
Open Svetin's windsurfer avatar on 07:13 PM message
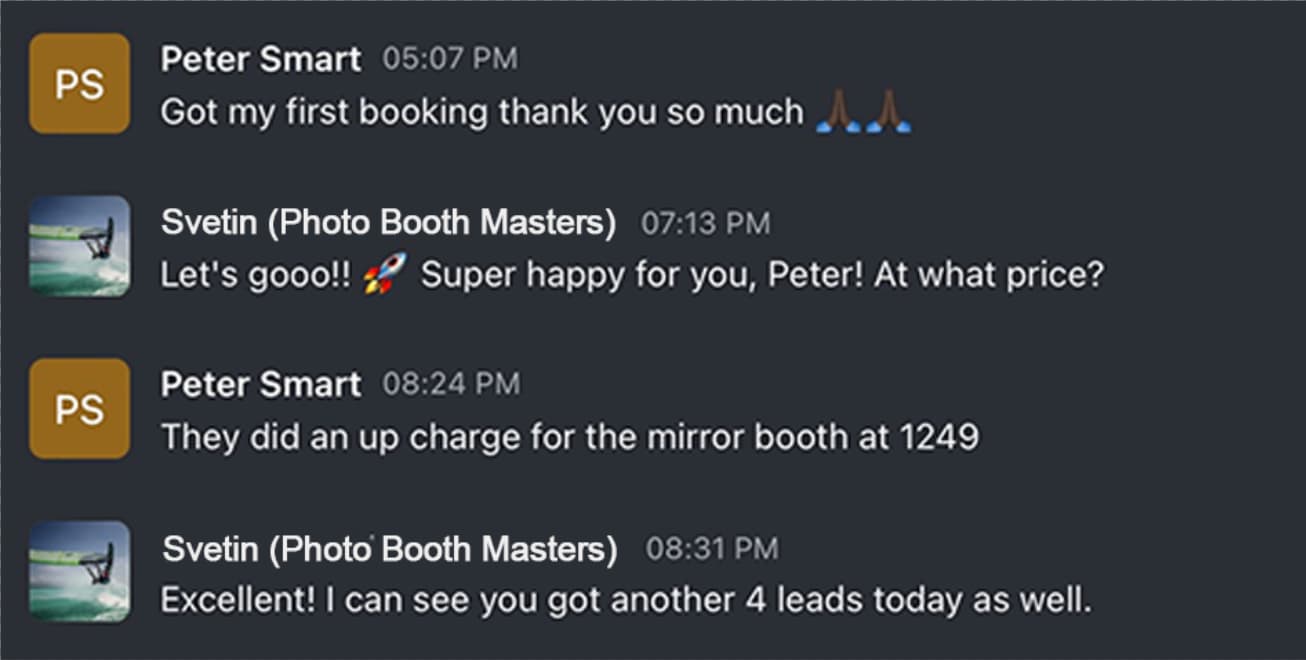[x=79, y=246]
